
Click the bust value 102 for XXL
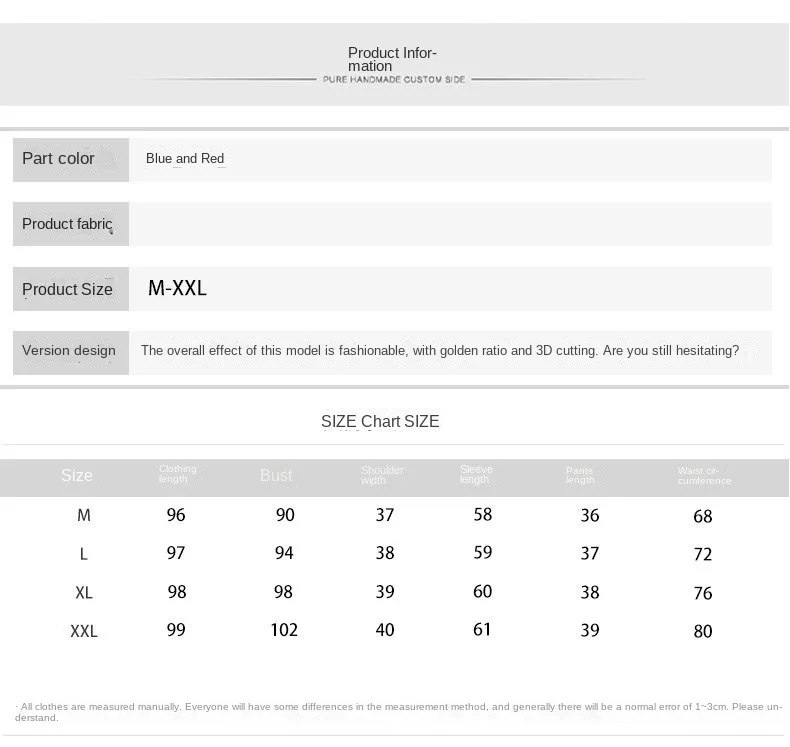click(x=284, y=630)
